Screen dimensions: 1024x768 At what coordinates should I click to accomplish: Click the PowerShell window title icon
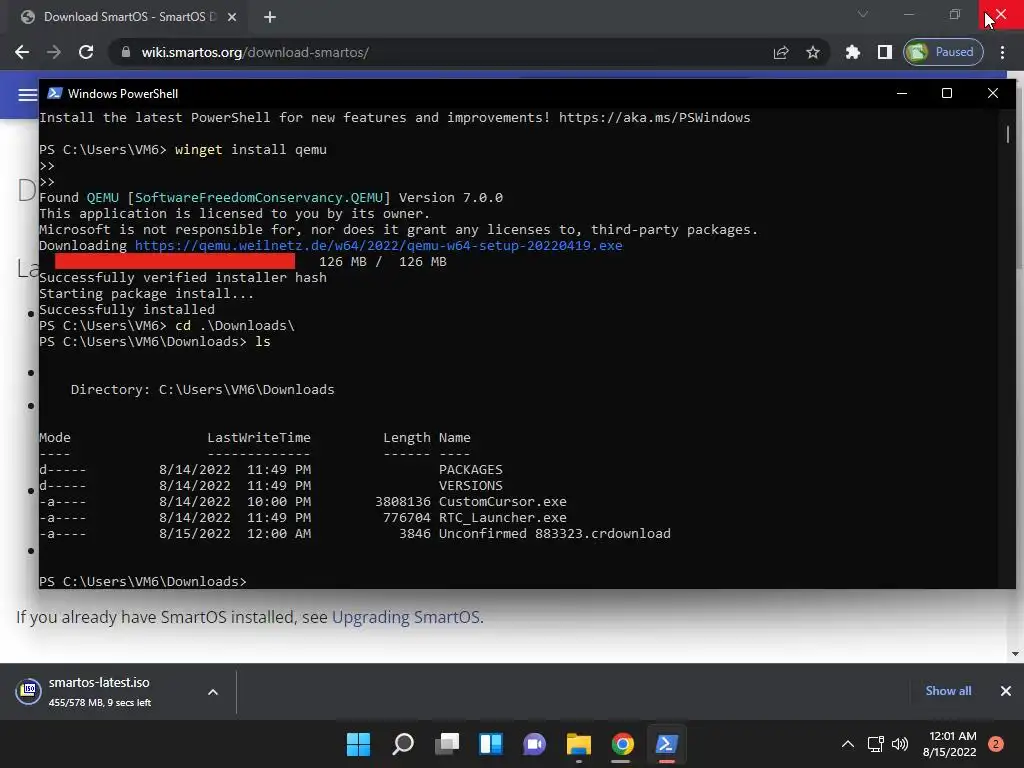pos(55,93)
